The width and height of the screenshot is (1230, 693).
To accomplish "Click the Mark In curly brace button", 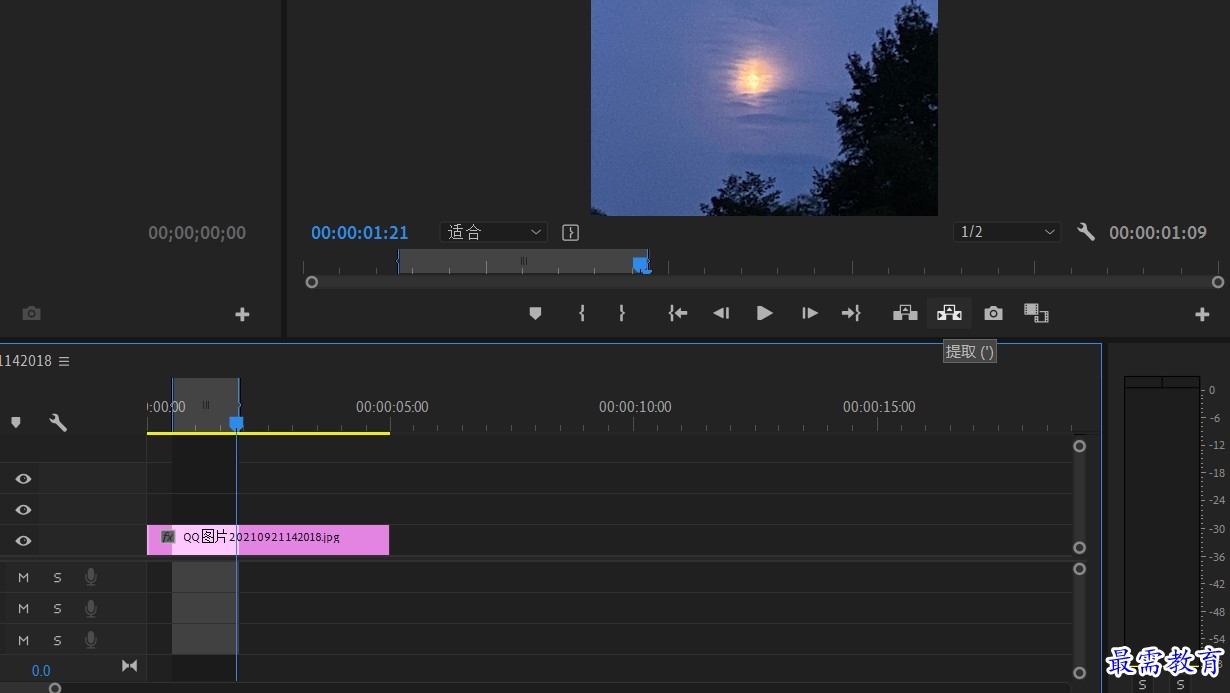I will (x=581, y=314).
